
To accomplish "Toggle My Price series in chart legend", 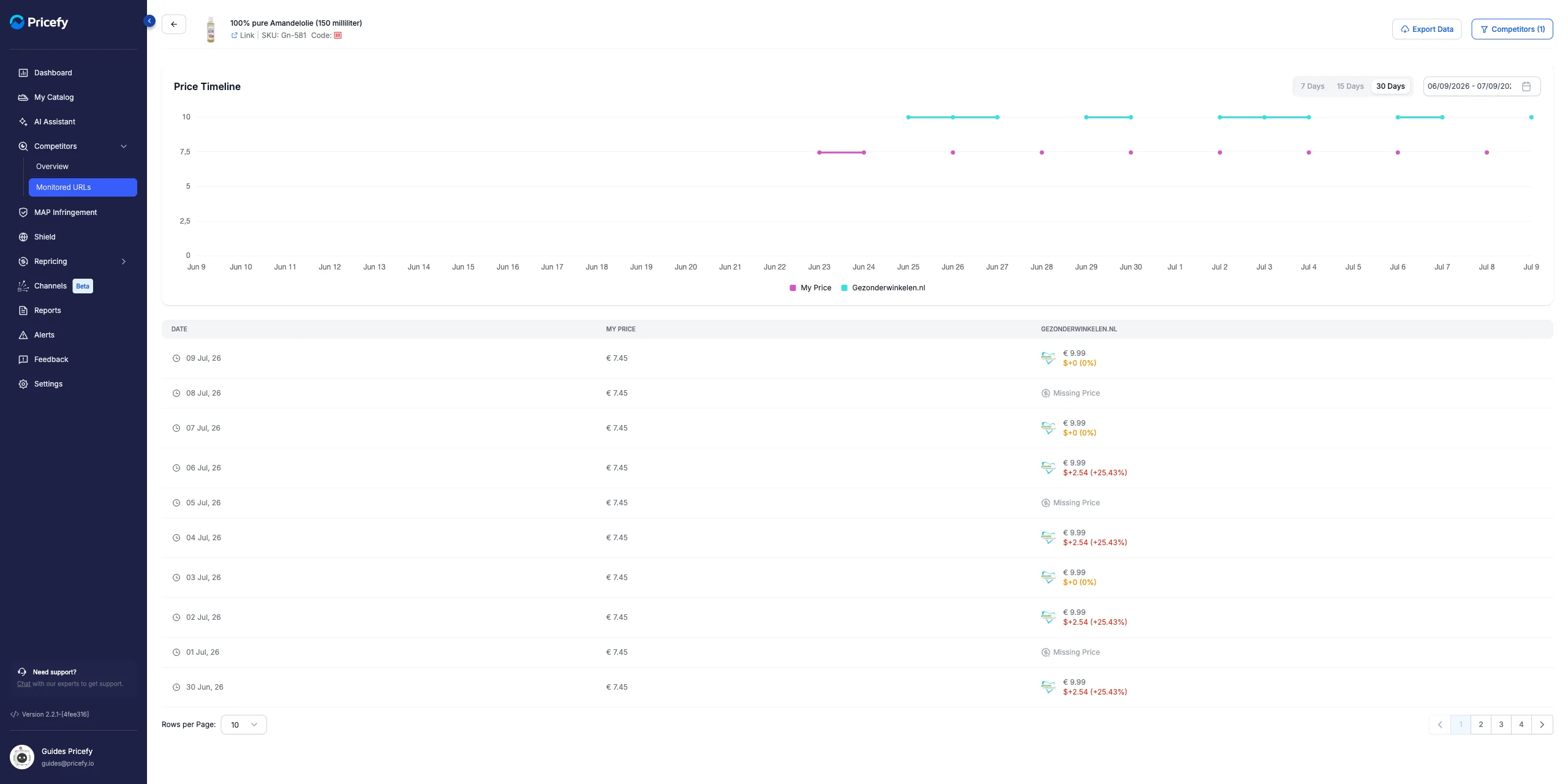I will click(x=810, y=288).
